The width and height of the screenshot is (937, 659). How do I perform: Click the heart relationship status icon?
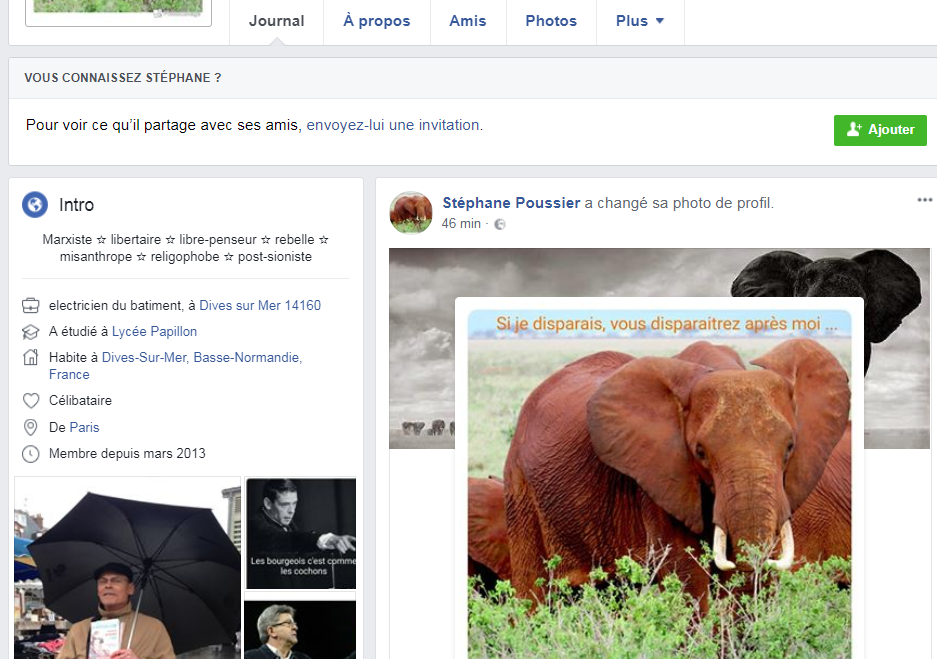pos(31,401)
